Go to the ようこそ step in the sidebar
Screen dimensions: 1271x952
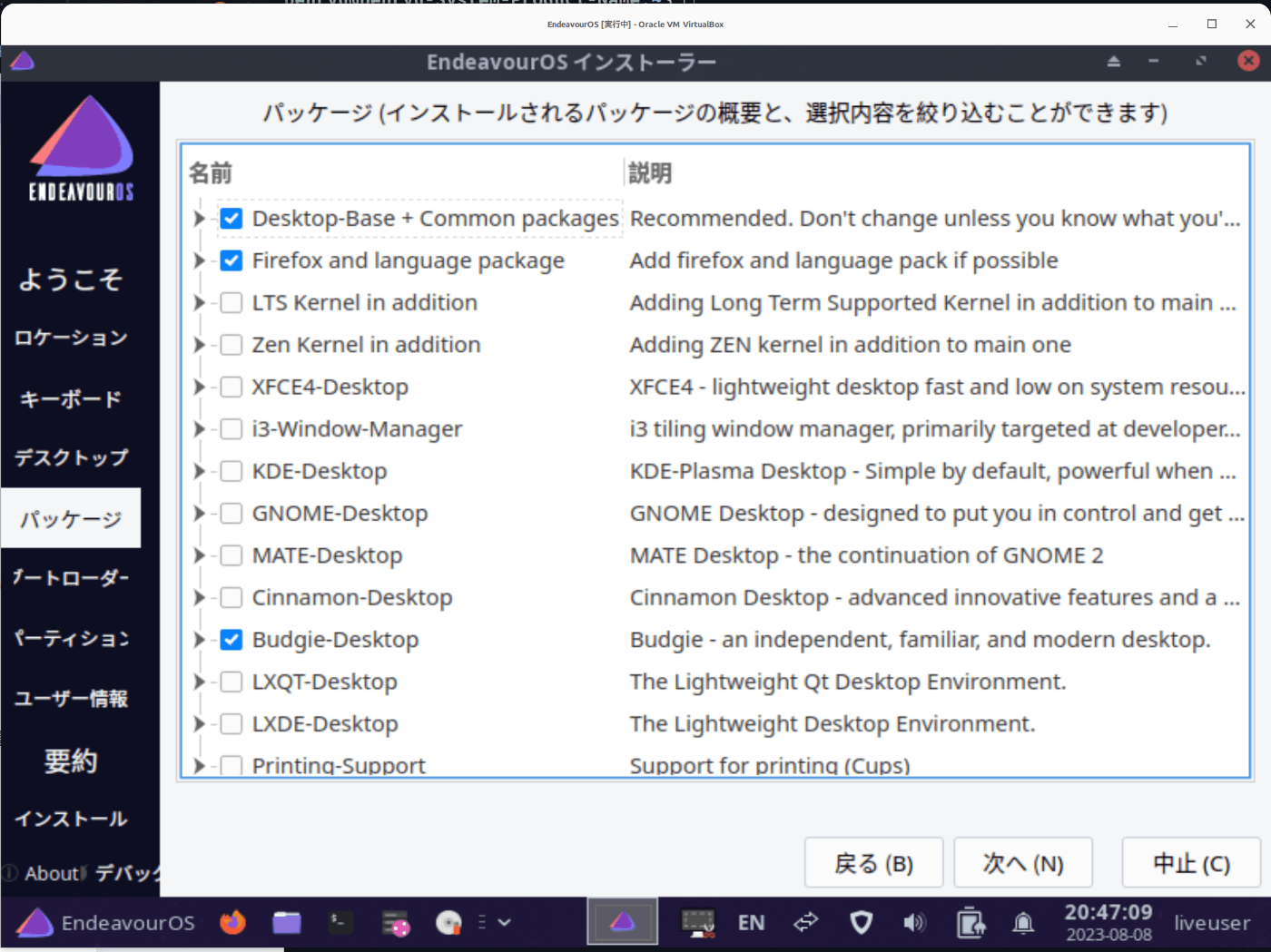click(71, 279)
